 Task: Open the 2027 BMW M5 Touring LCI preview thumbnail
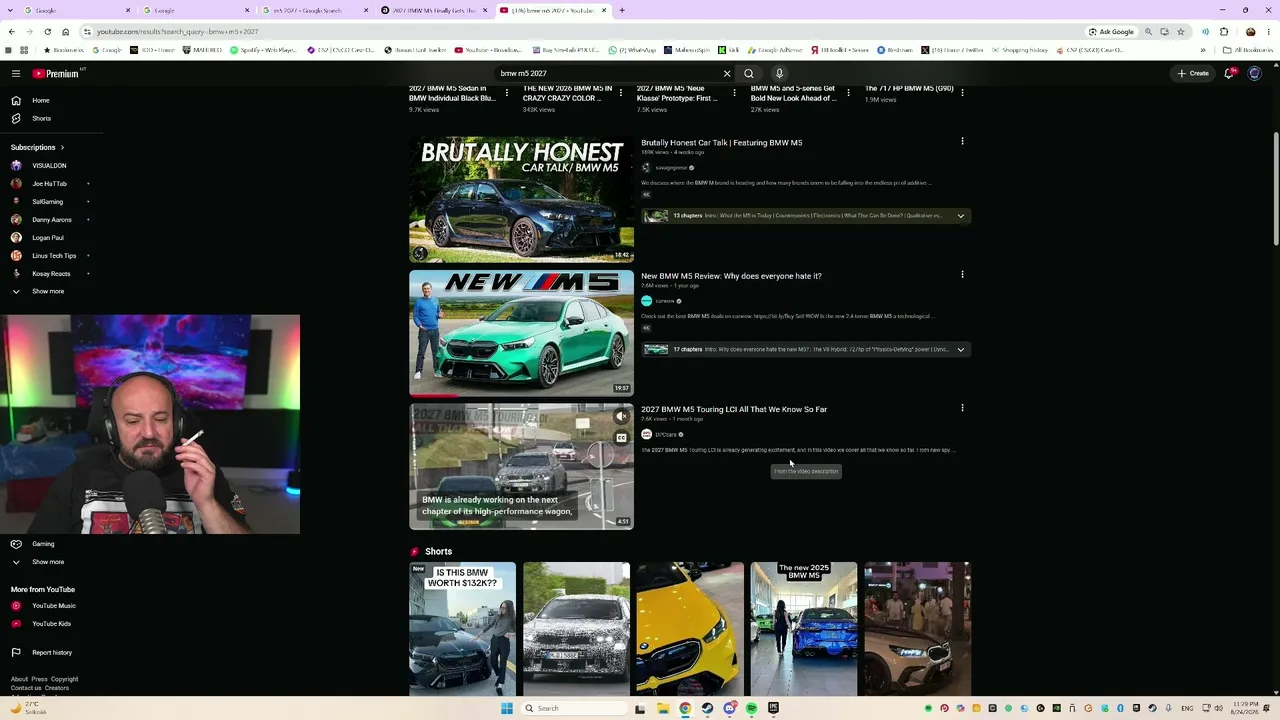tap(521, 466)
